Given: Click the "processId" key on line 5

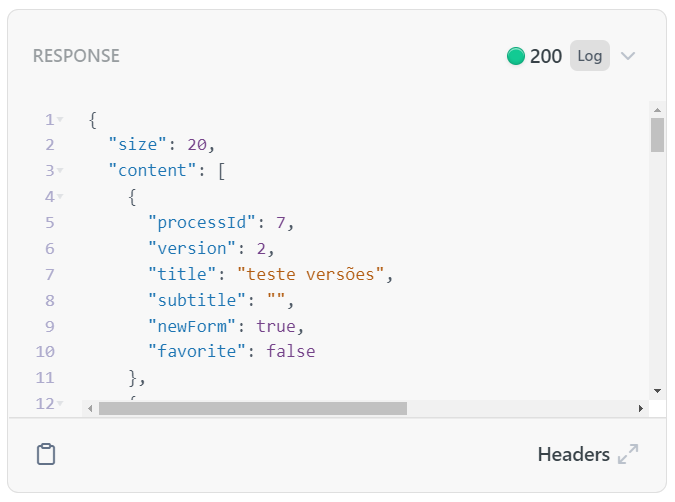Looking at the screenshot, I should [202, 223].
